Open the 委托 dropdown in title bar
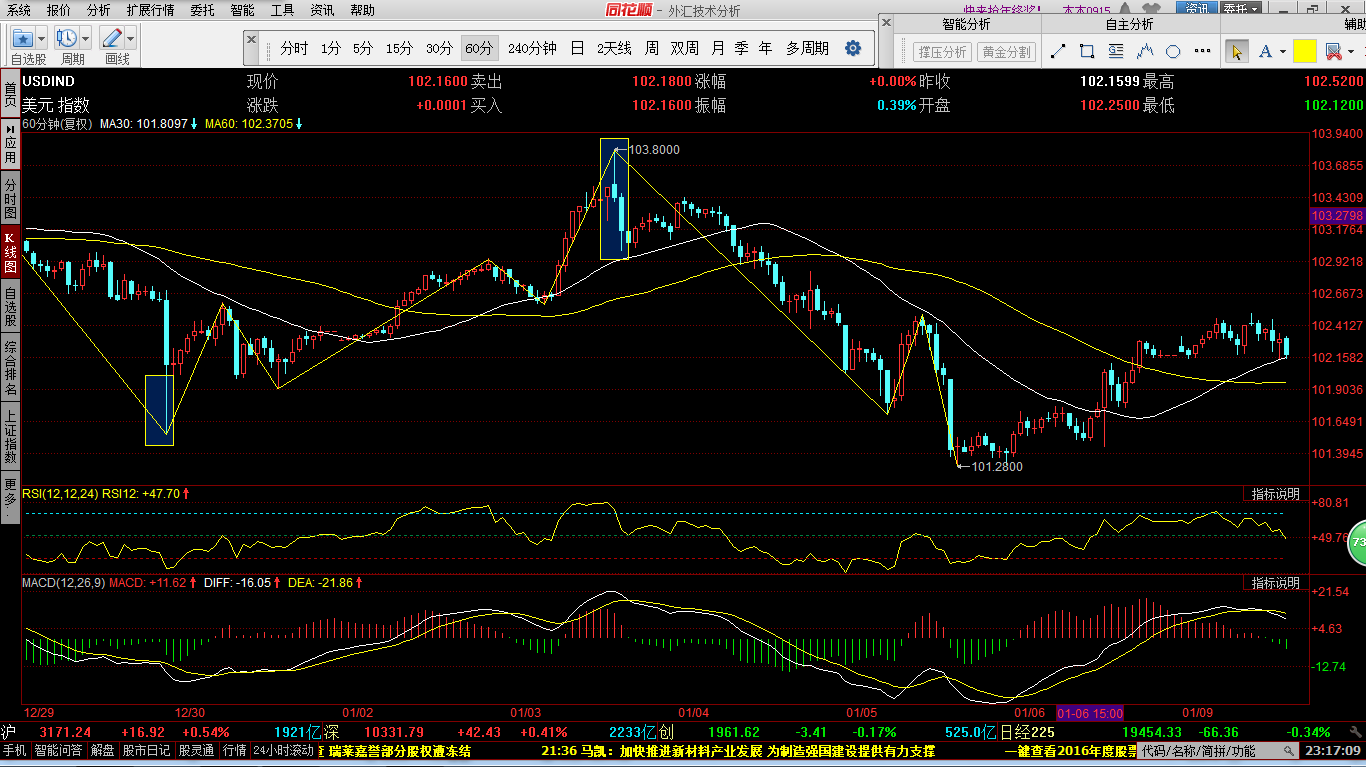The image size is (1366, 767). (x=1241, y=9)
